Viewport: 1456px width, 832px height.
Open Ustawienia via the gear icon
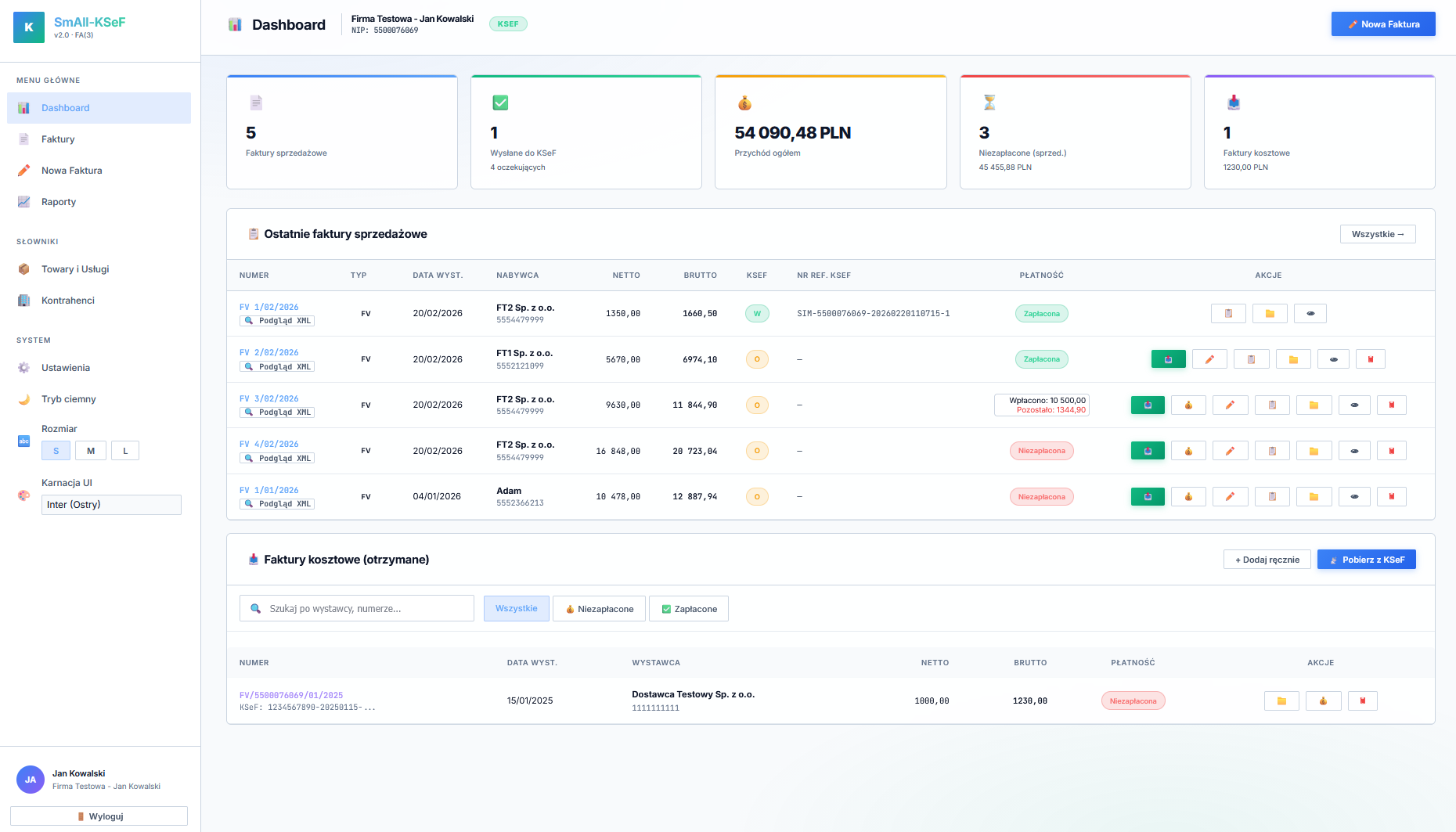click(24, 367)
